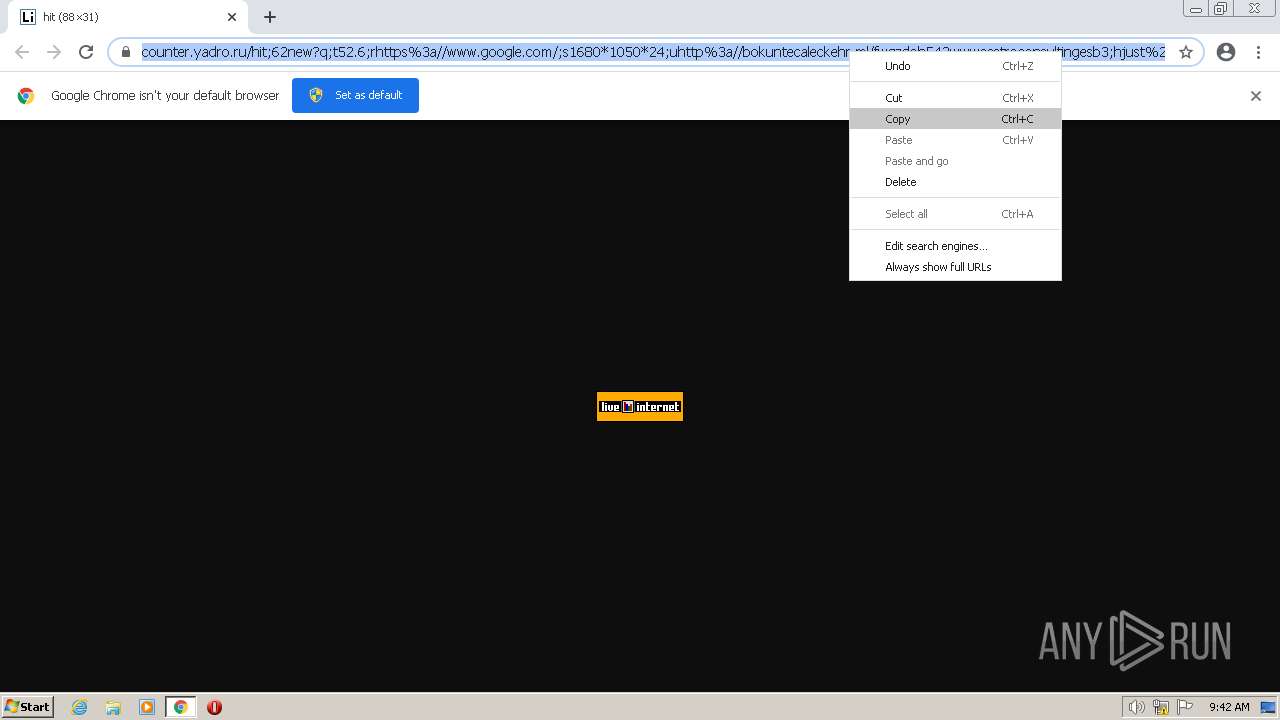Click the Chrome taskbar icon
The width and height of the screenshot is (1280, 720).
180,707
